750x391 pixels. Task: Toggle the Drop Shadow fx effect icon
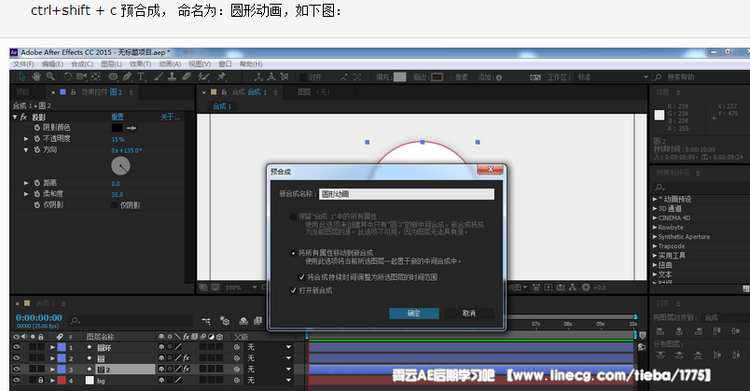pos(23,117)
